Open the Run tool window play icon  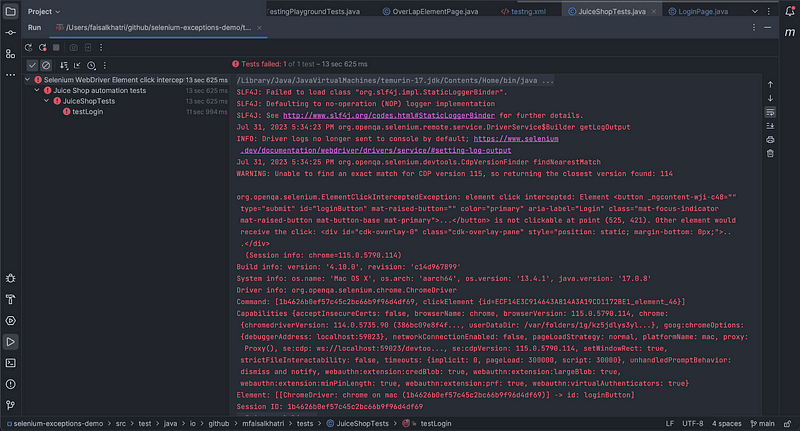coord(10,342)
